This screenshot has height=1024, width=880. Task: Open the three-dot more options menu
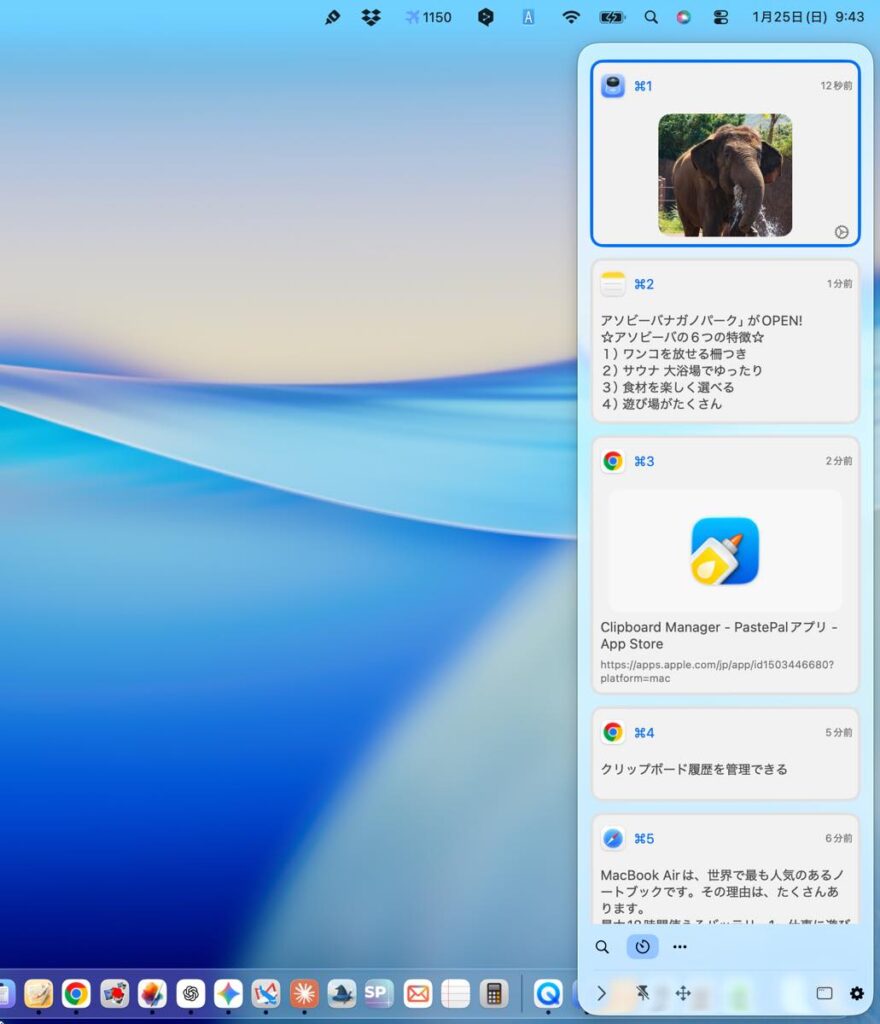tap(680, 947)
